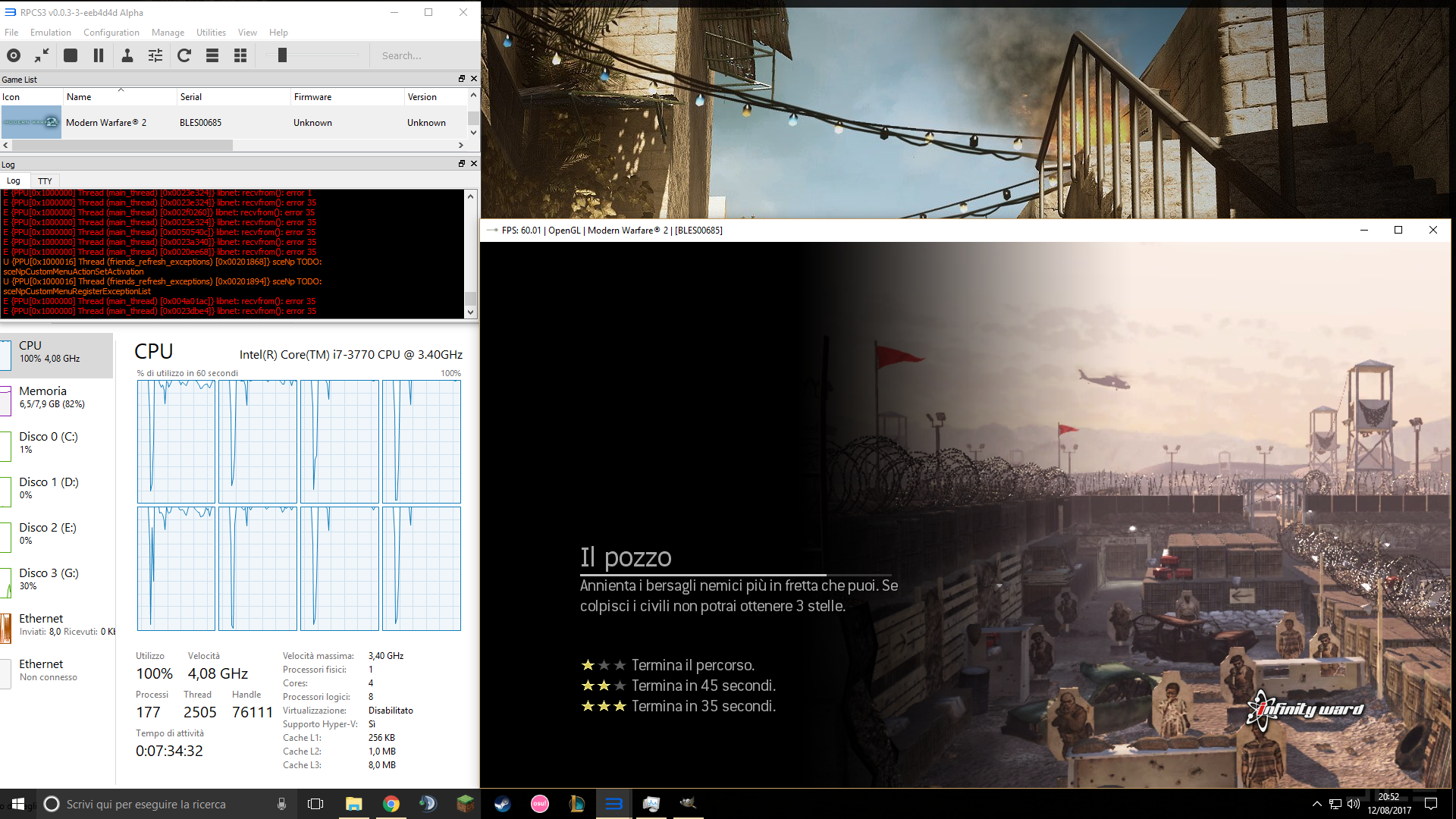Toggle fullscreen with the arrows icon
The height and width of the screenshot is (819, 1456).
pos(42,55)
